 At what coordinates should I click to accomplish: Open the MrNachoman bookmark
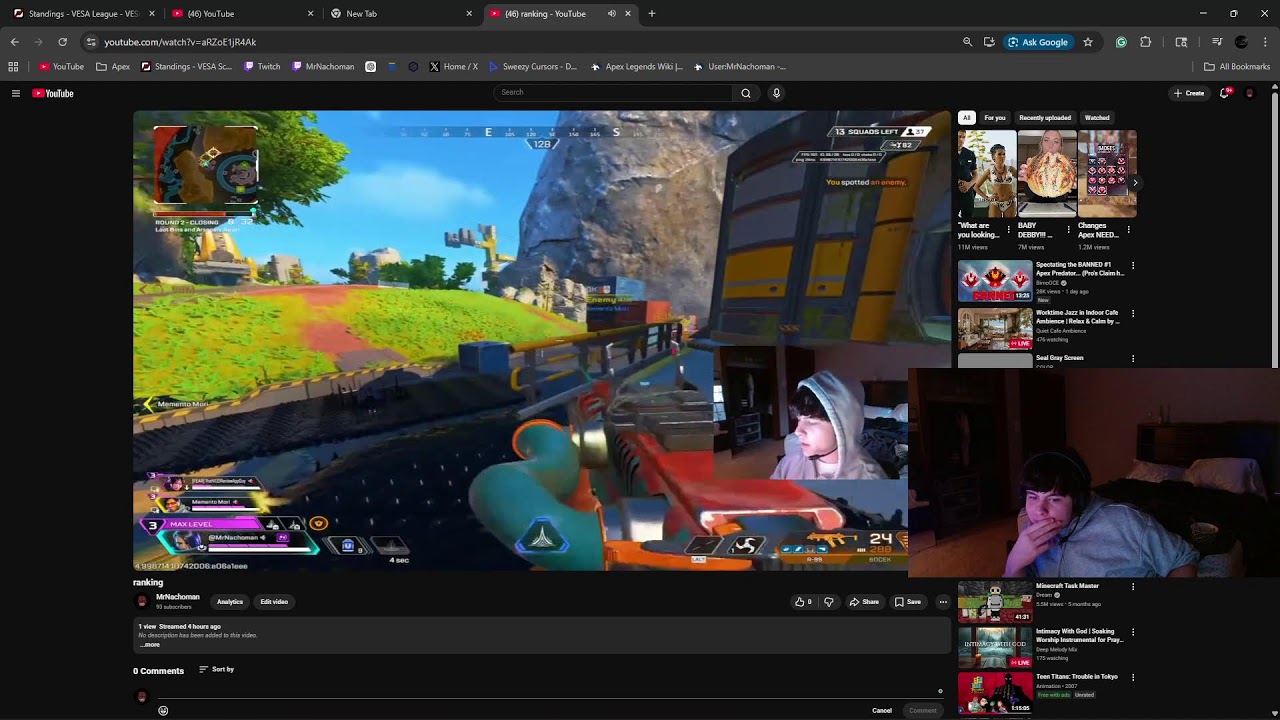323,67
